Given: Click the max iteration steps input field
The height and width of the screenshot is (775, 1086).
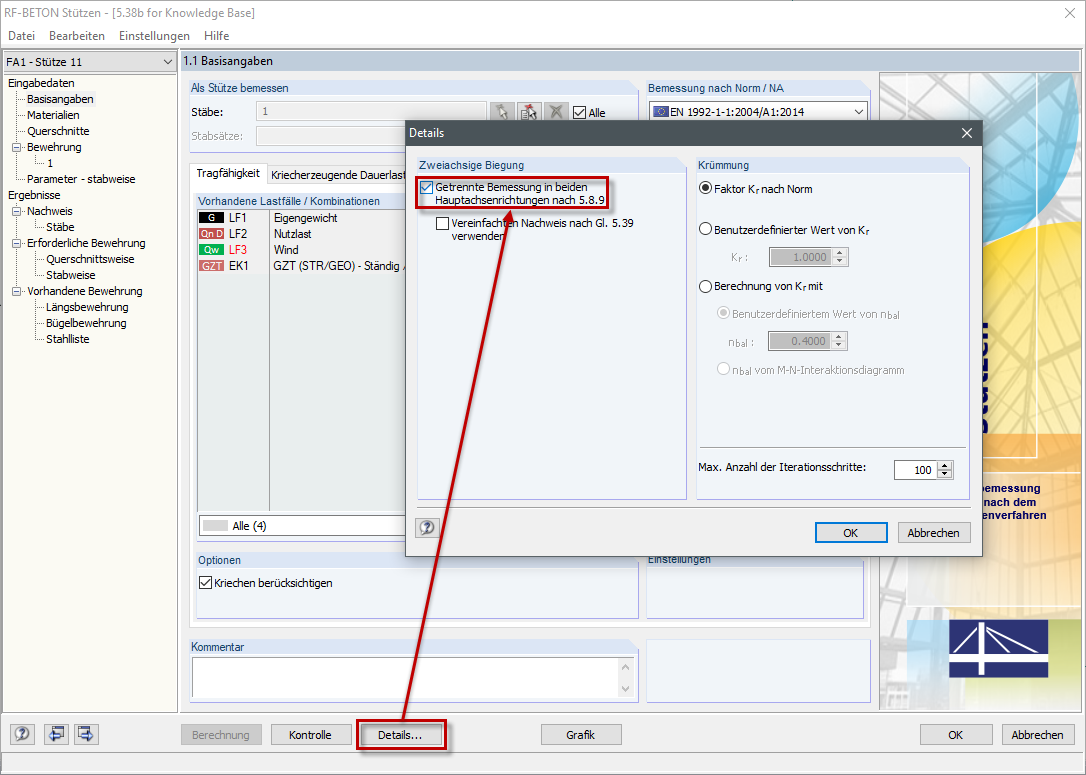Looking at the screenshot, I should (916, 470).
